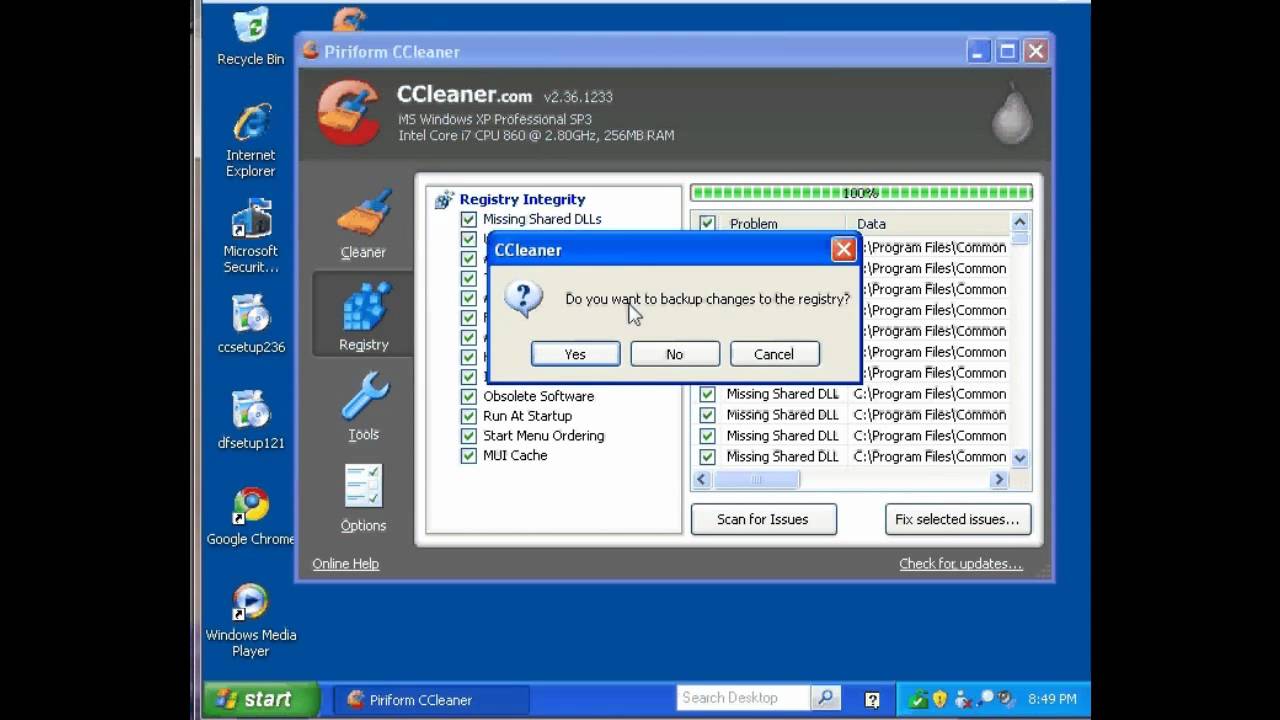
Task: Click the Search Desktop input field
Action: tap(744, 698)
